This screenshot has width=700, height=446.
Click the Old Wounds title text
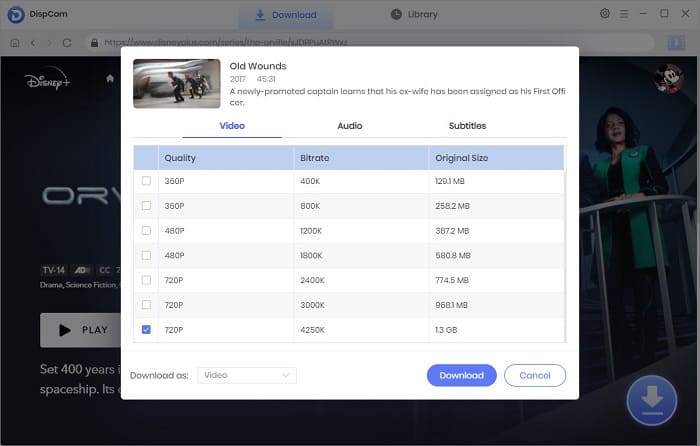258,66
